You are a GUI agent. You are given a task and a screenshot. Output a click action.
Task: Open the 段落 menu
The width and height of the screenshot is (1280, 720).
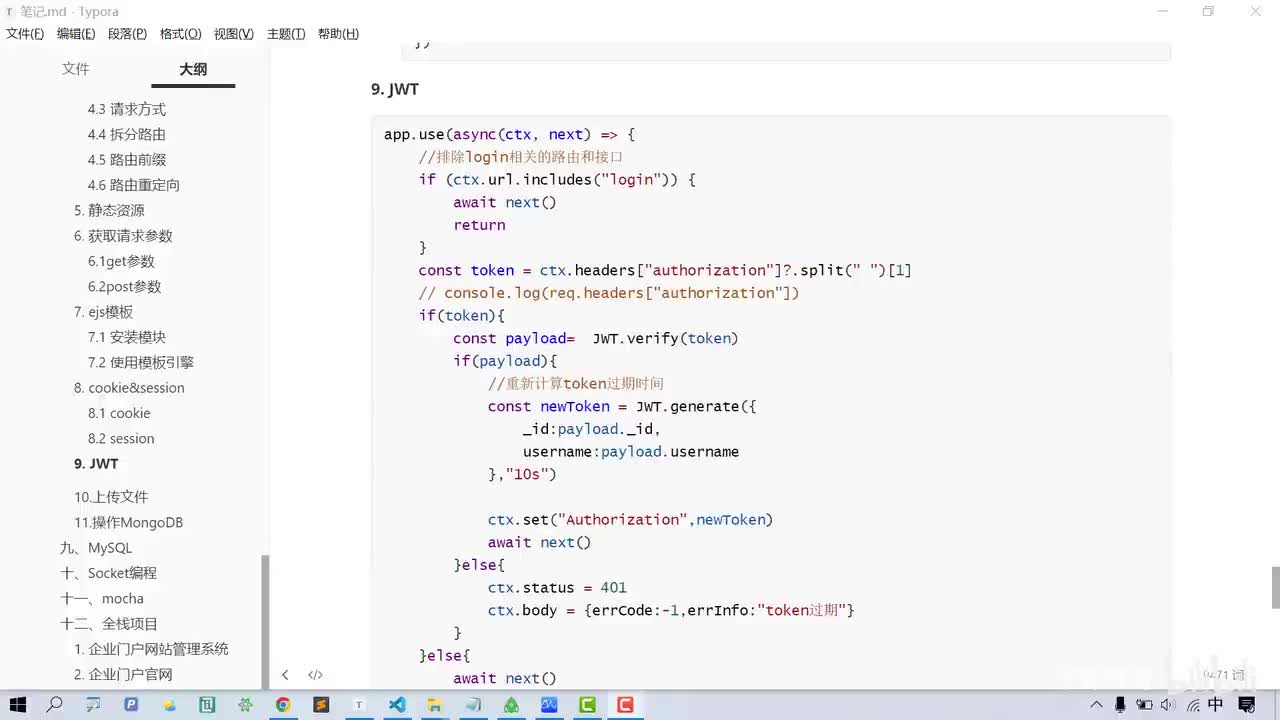[127, 34]
